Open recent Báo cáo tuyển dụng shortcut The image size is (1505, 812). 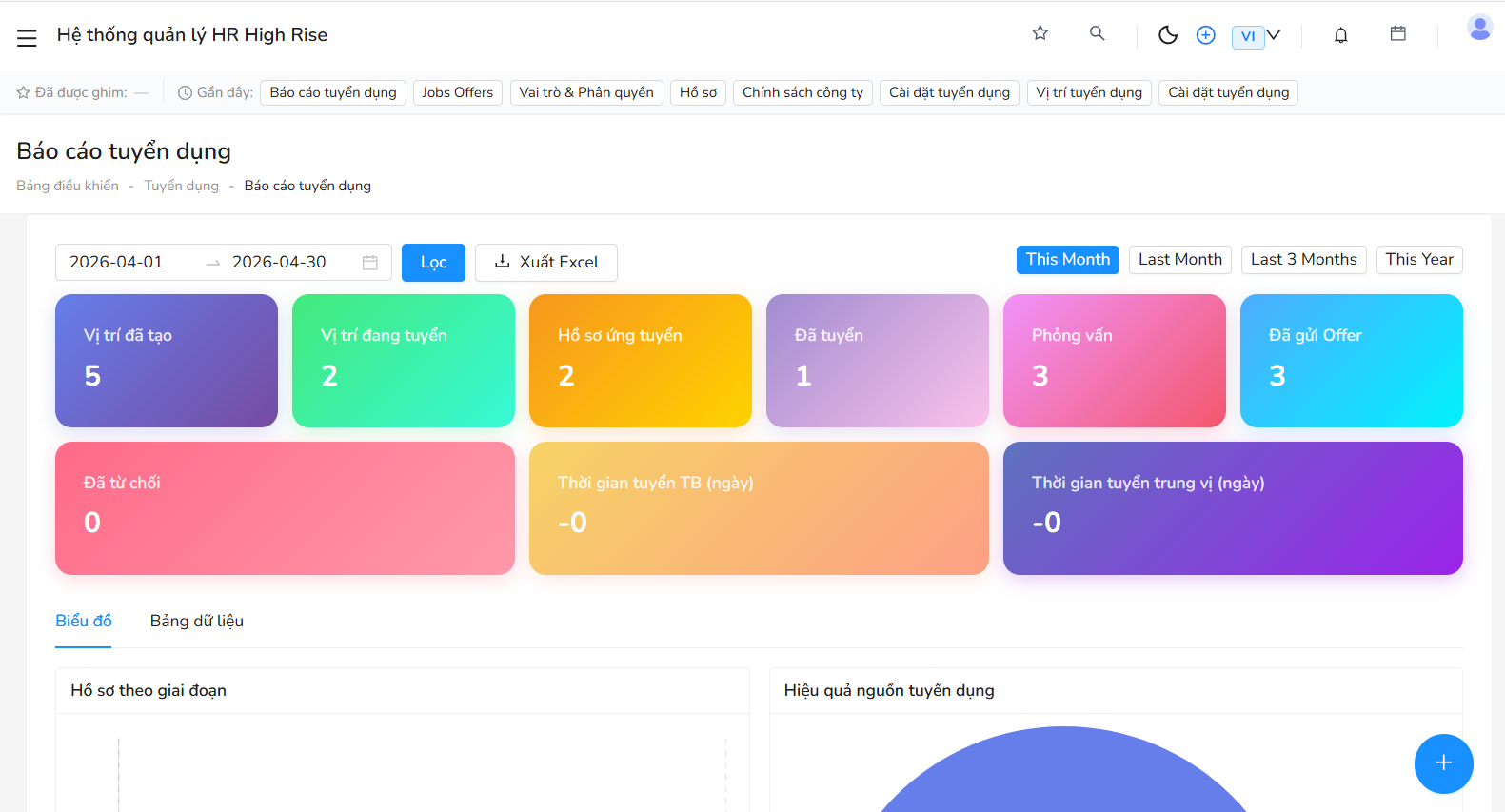tap(333, 92)
